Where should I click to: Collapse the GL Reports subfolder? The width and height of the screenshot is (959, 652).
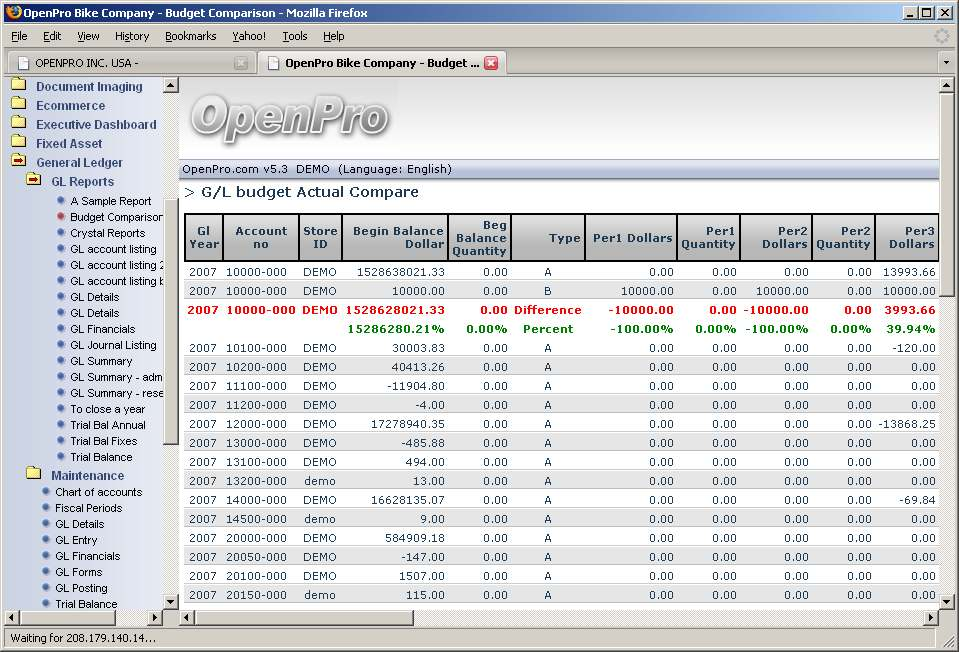coord(33,181)
